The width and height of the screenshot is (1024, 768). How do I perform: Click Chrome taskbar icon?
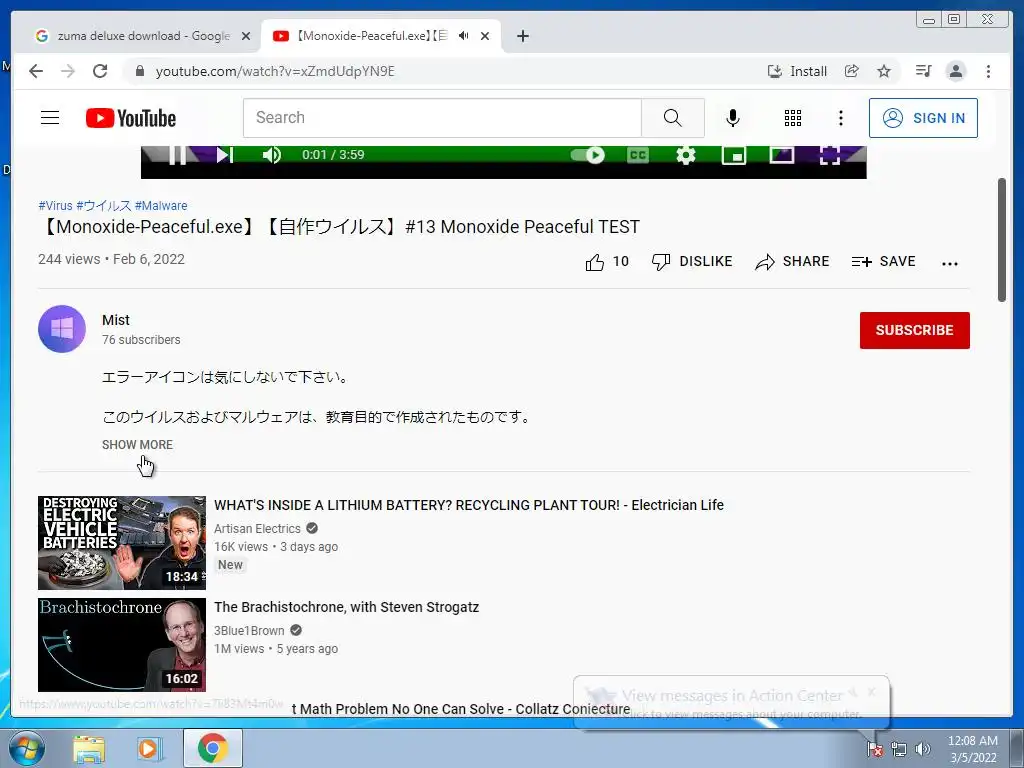(213, 748)
